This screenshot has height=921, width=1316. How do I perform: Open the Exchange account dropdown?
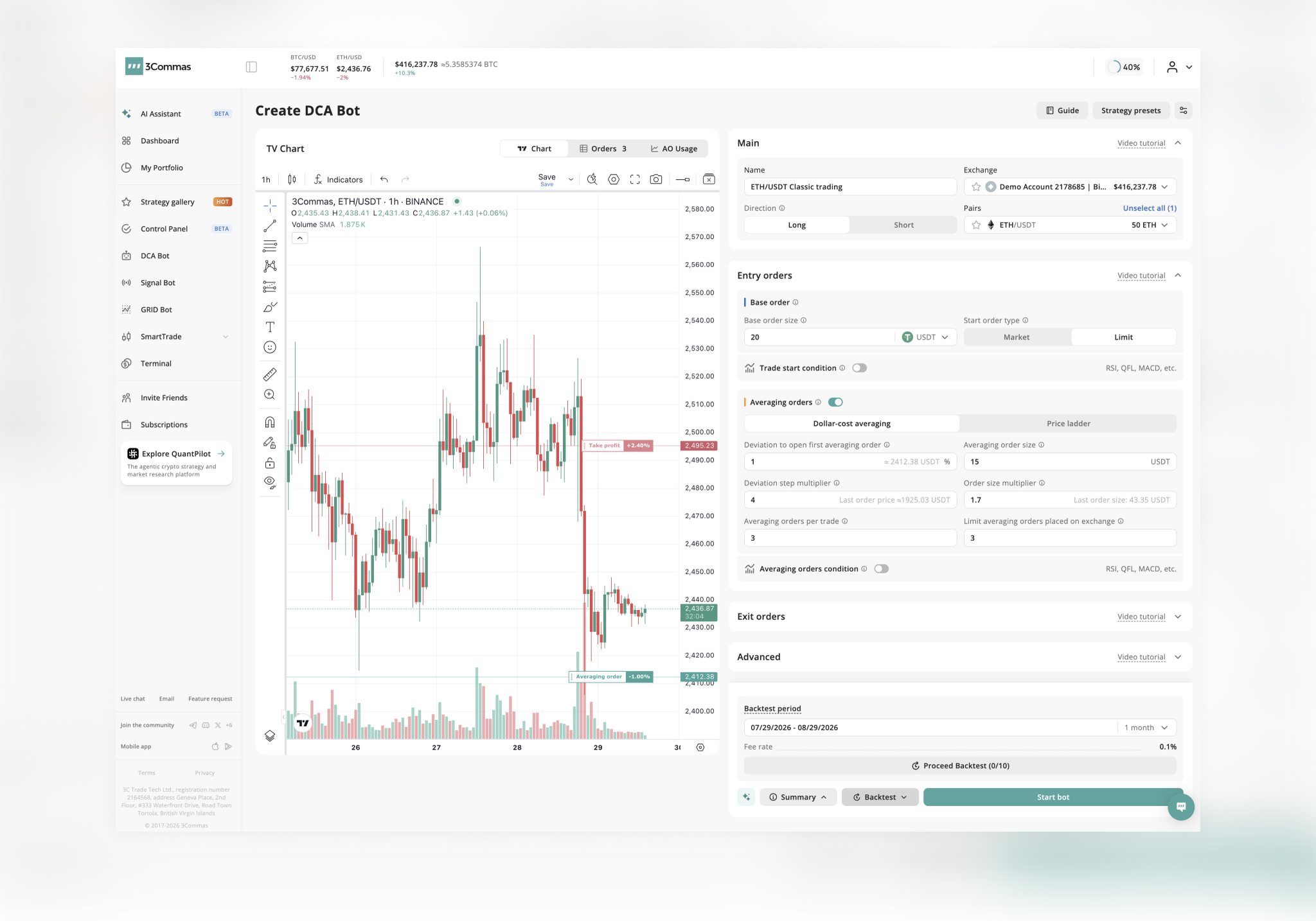click(x=1070, y=187)
